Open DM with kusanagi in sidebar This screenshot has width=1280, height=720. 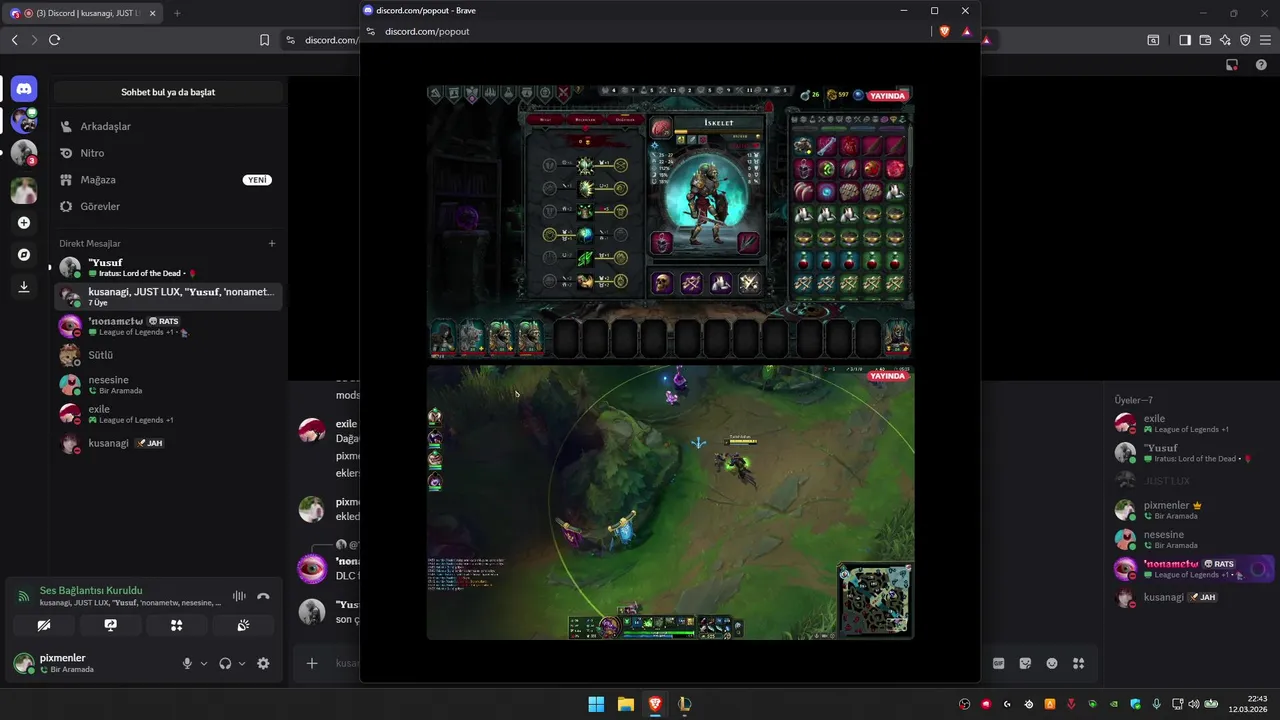click(x=168, y=443)
